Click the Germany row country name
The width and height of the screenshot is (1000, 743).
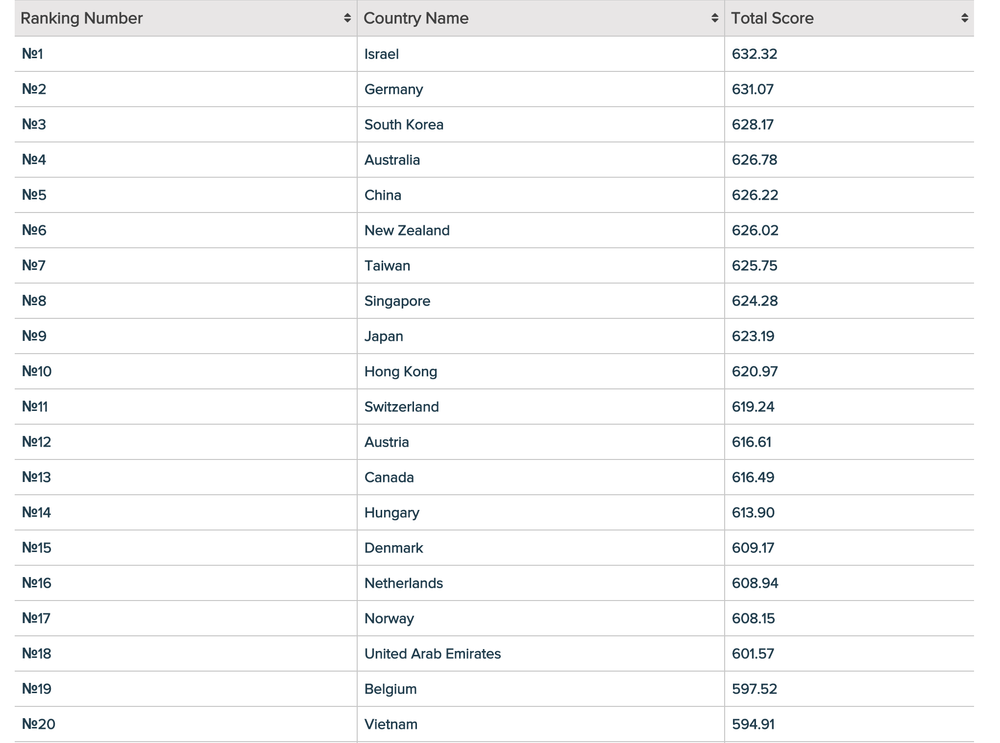pyautogui.click(x=394, y=89)
